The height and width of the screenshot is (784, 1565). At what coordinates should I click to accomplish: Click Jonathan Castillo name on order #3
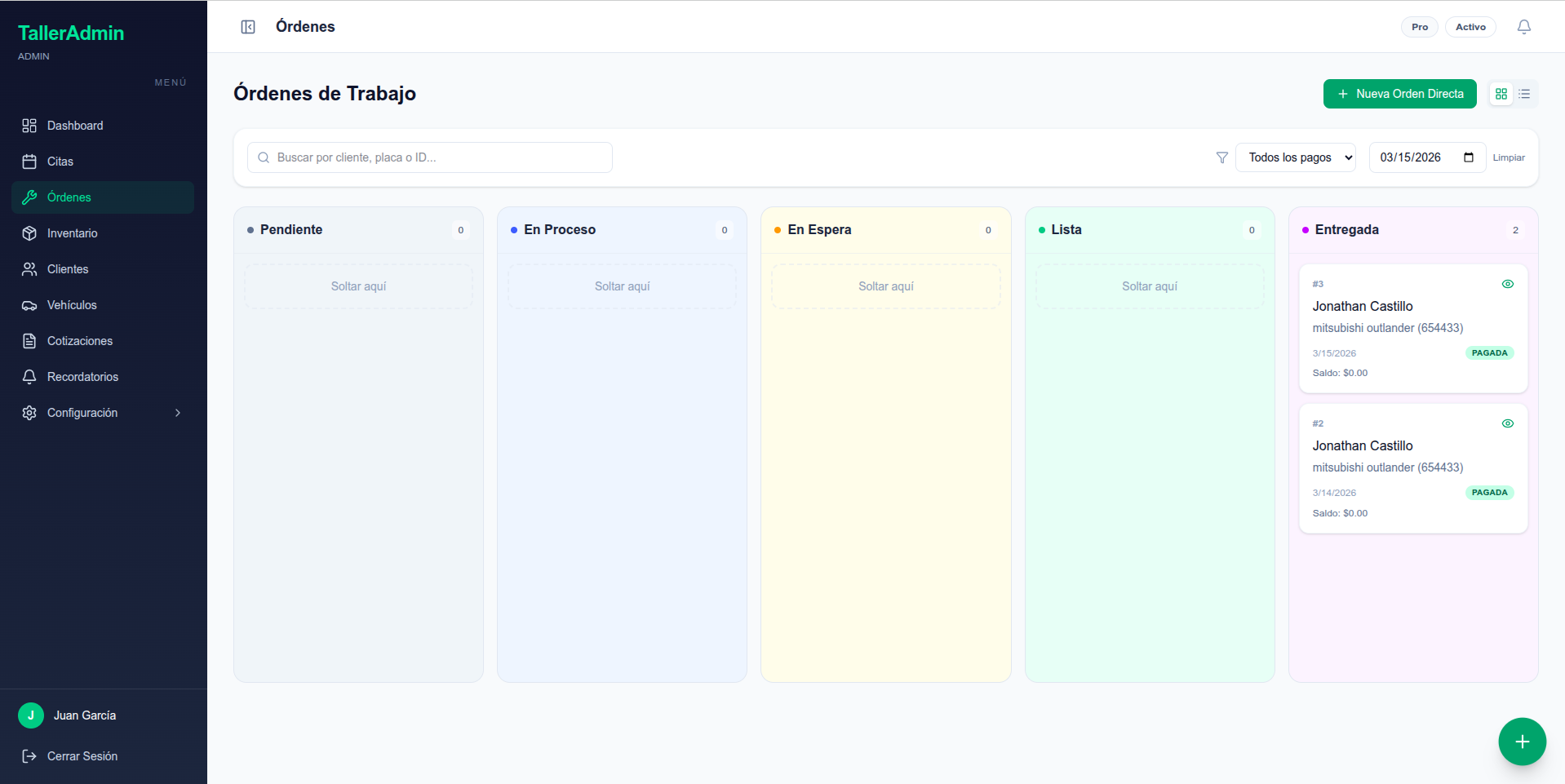[x=1362, y=307]
